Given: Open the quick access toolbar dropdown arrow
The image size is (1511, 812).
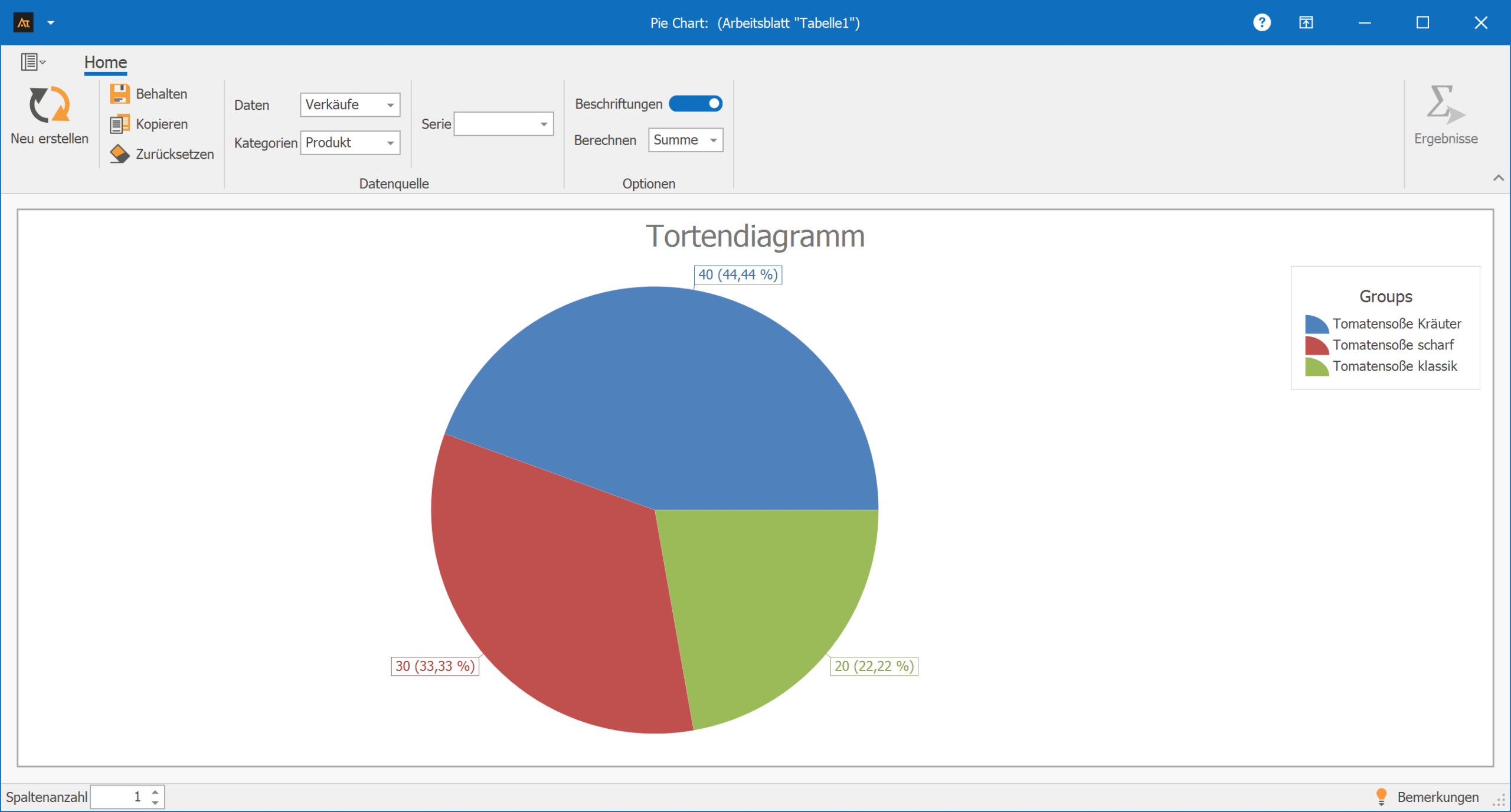Looking at the screenshot, I should click(51, 23).
